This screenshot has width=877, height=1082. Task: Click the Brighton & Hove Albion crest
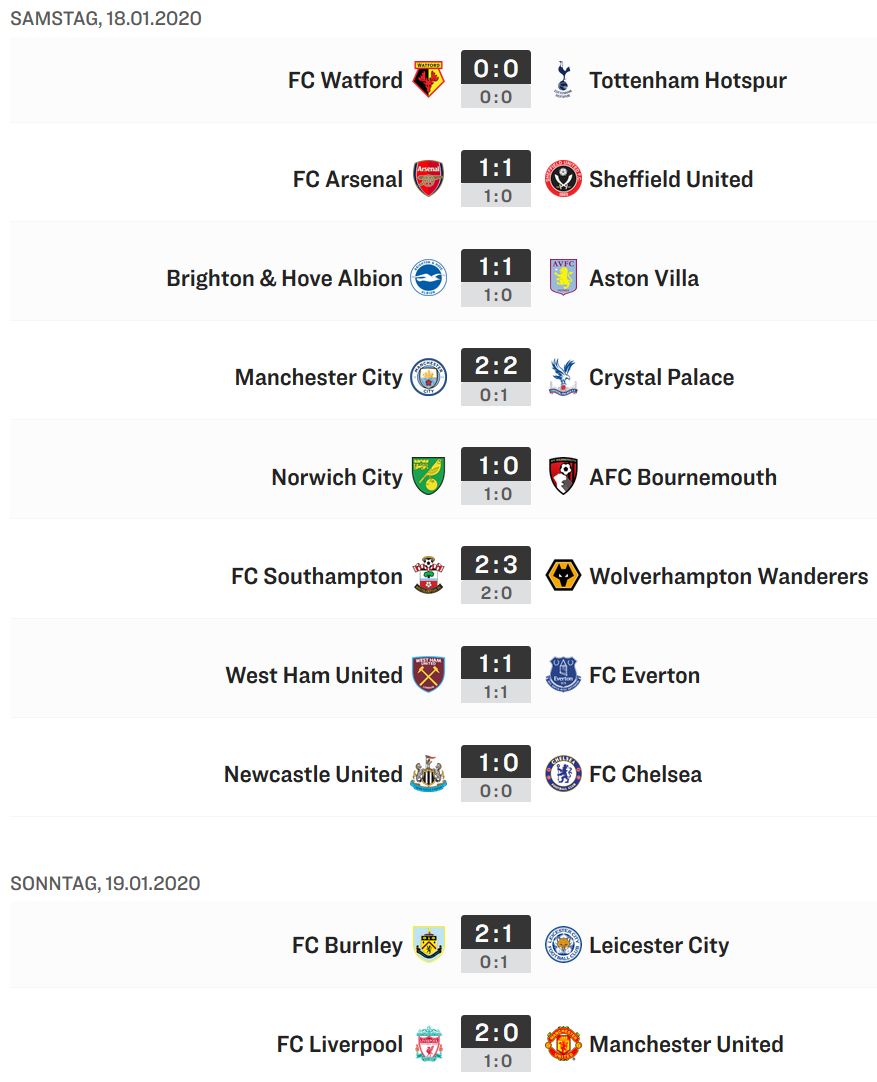428,277
